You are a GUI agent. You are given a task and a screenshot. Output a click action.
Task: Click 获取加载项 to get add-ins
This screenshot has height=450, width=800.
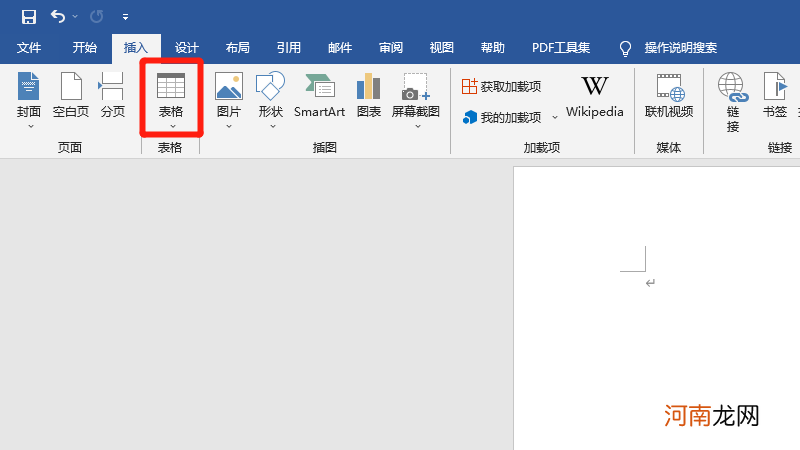[502, 86]
